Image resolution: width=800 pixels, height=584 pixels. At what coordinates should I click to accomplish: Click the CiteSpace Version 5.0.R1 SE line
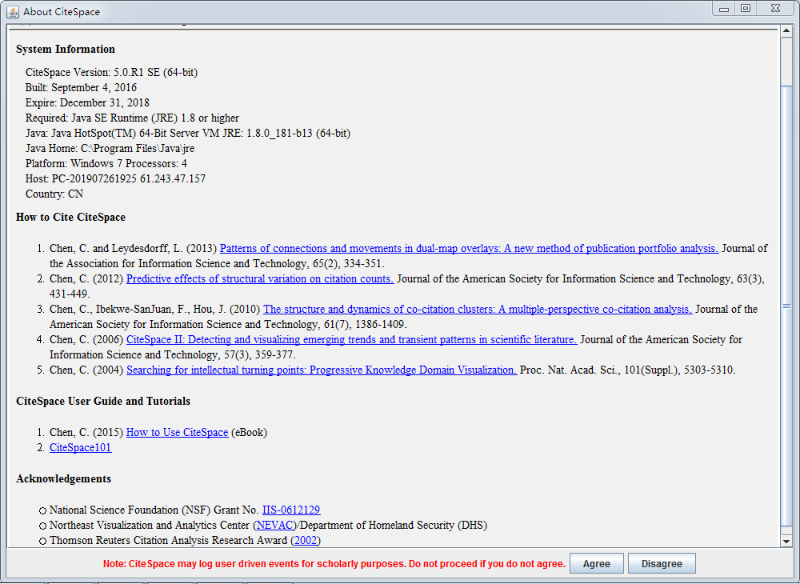tap(111, 72)
